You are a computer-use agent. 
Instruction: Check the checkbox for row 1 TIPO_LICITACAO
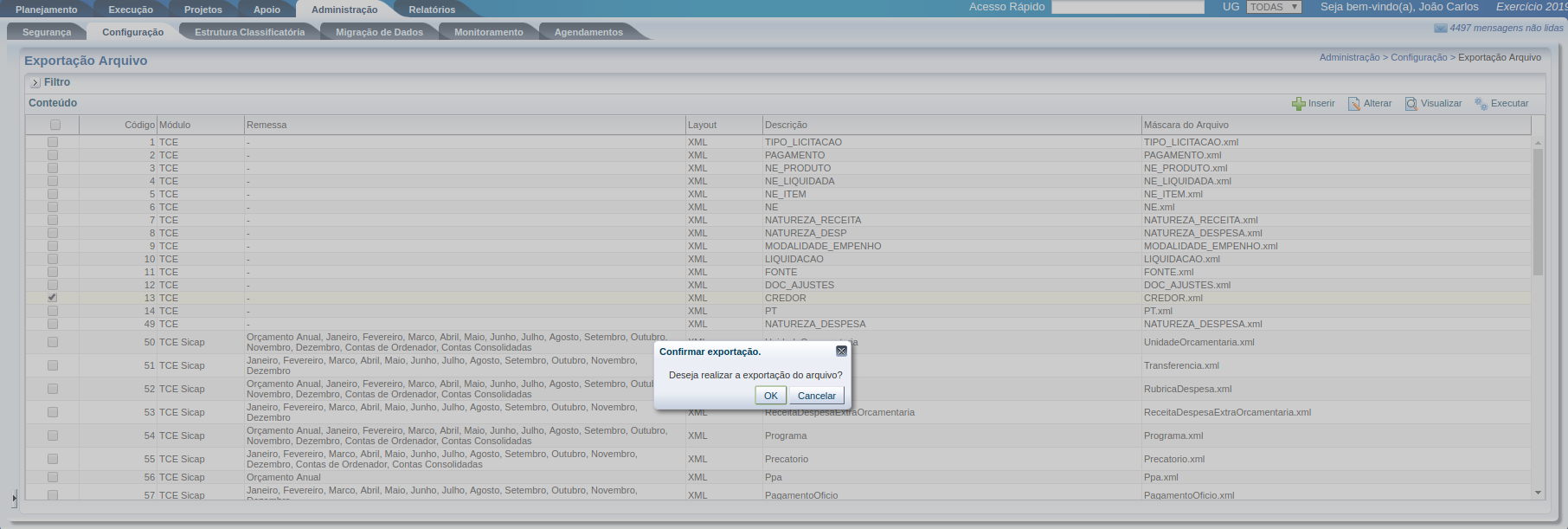point(53,142)
